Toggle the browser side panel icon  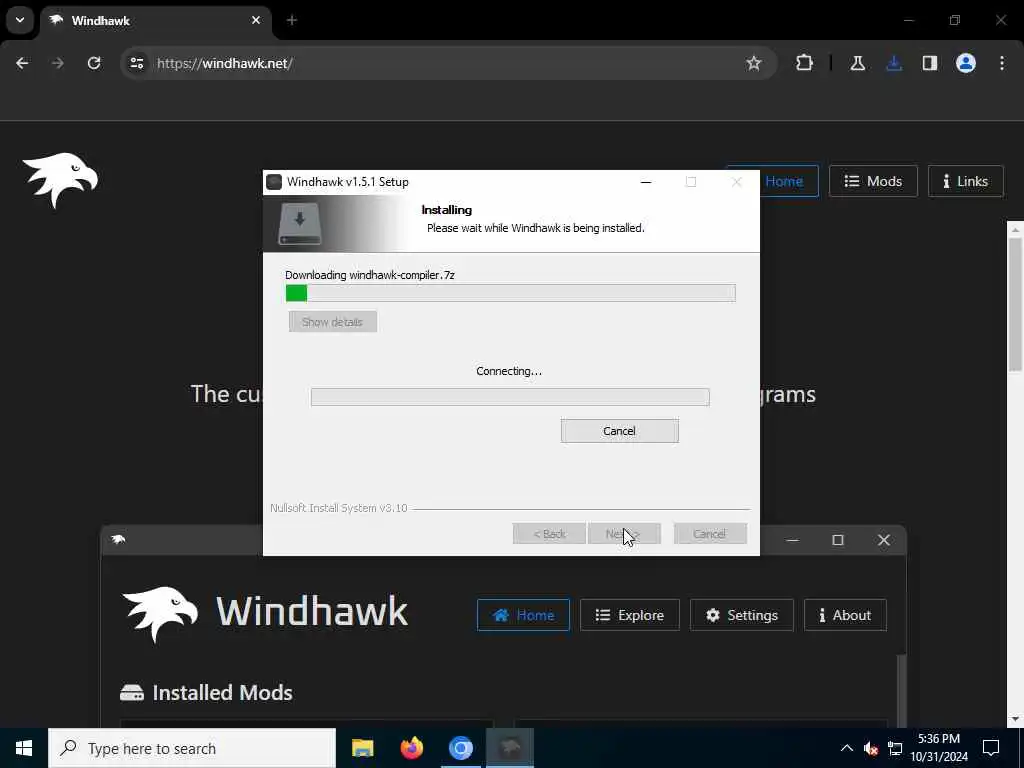pyautogui.click(x=929, y=63)
